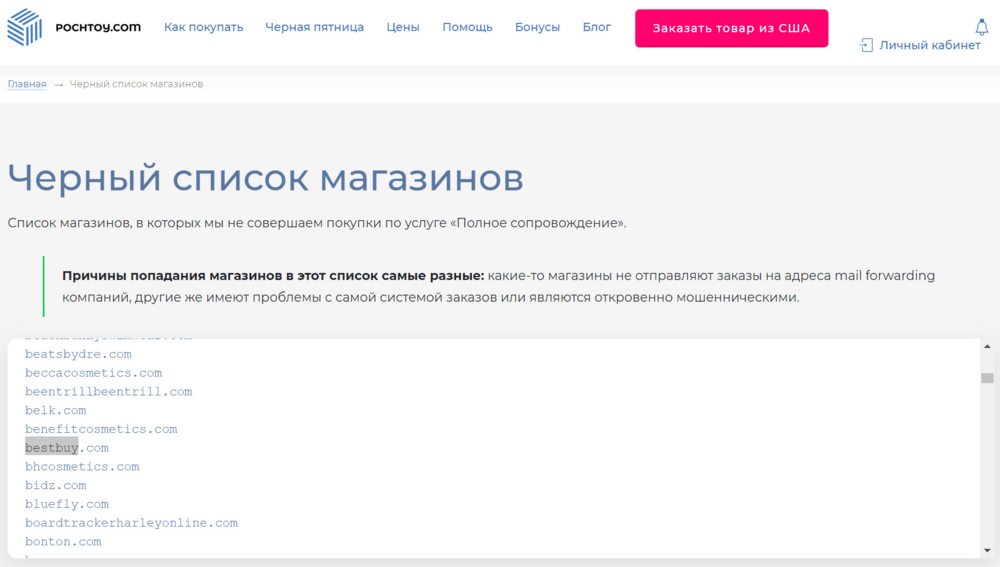Open Личный кабинет link
This screenshot has height=567, width=1000.
[x=930, y=45]
